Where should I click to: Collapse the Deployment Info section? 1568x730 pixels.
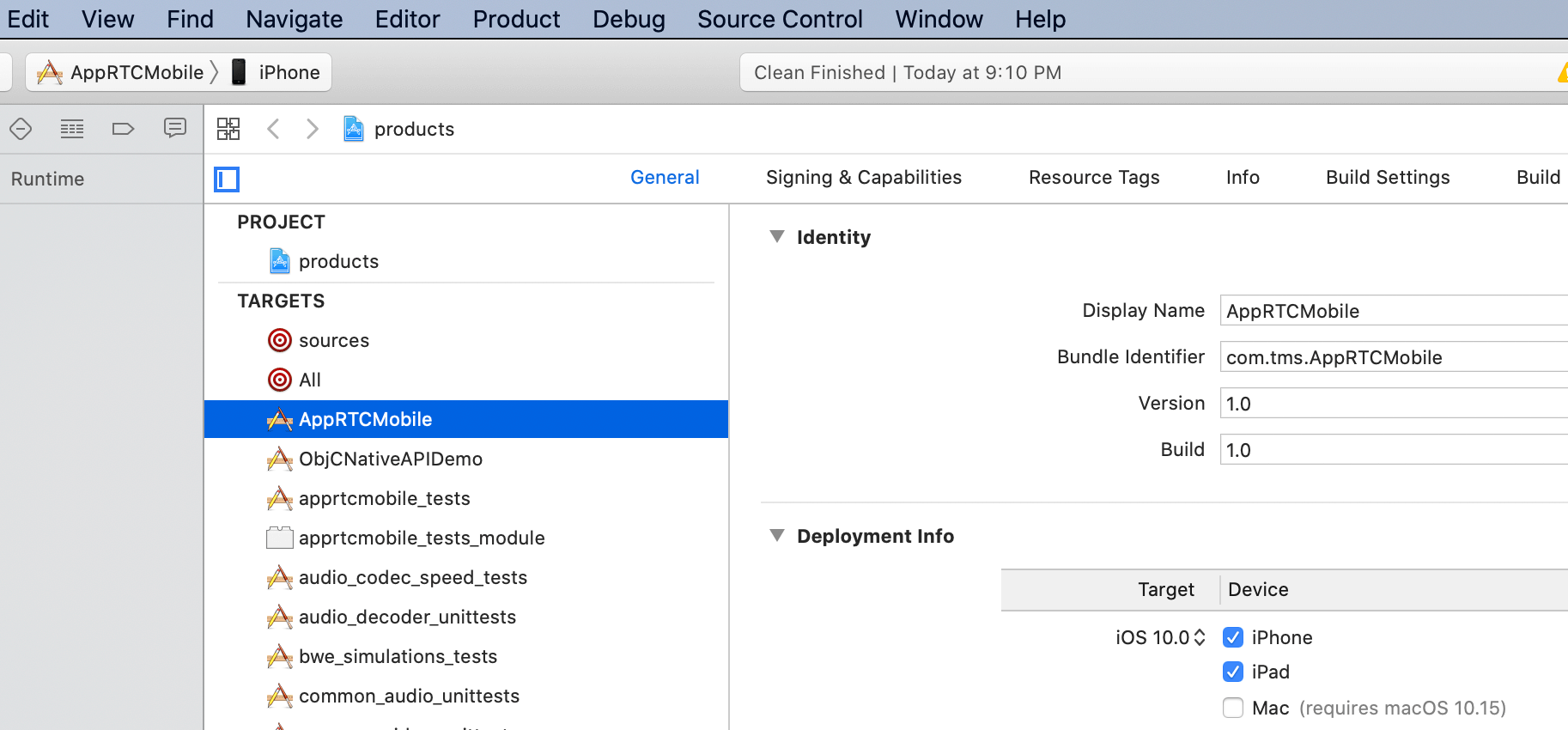tap(777, 536)
